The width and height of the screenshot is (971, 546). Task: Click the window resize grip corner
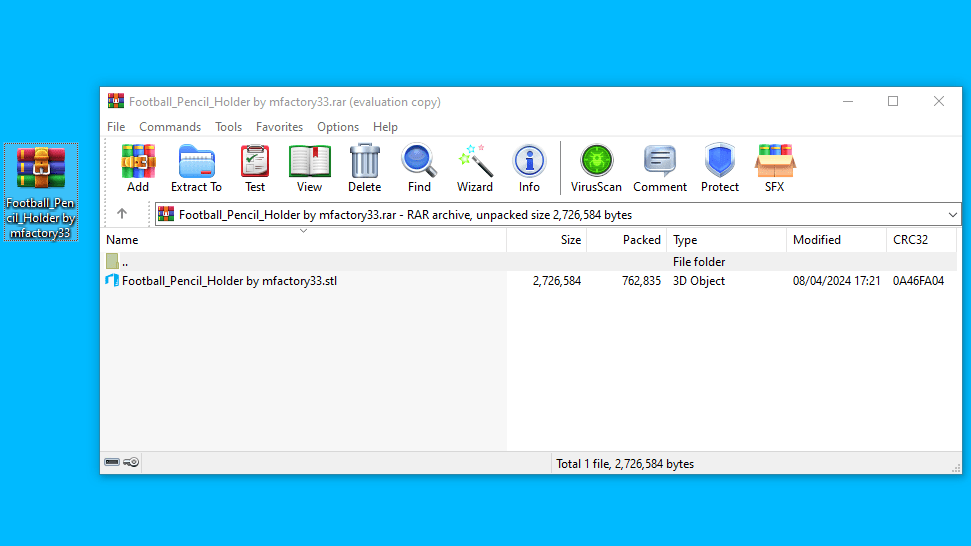[x=956, y=468]
